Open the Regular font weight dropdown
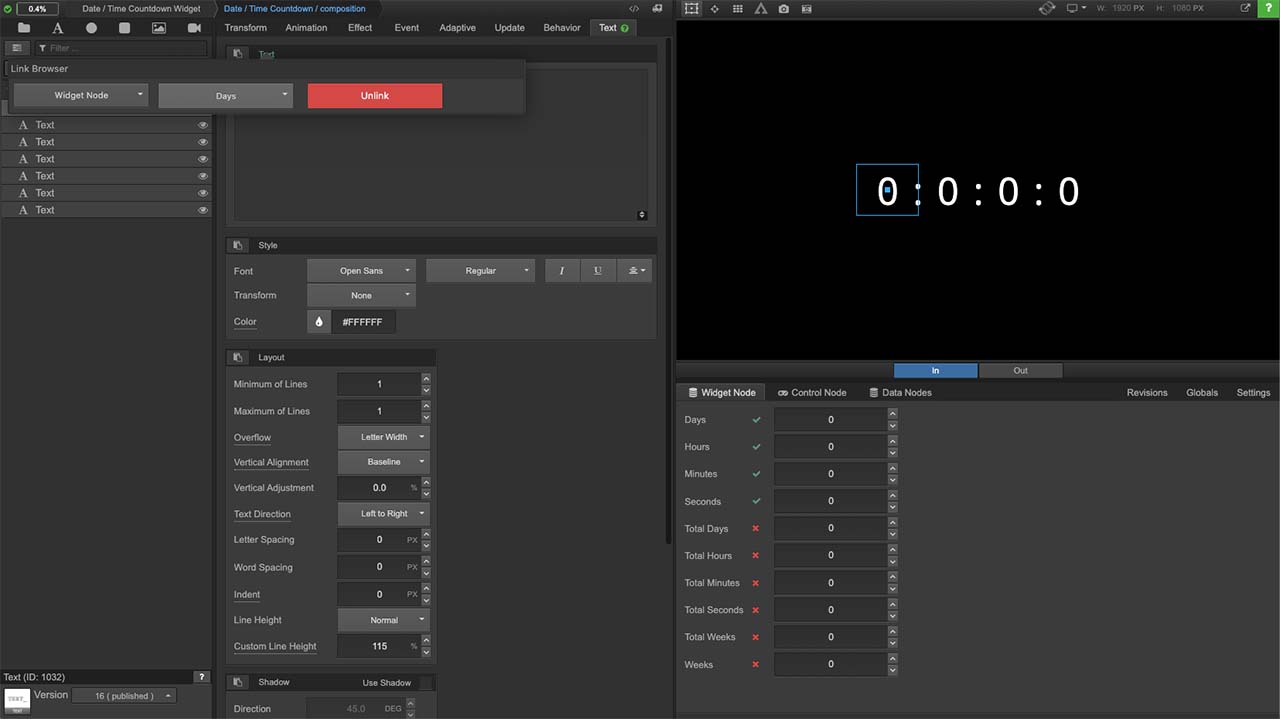The height and width of the screenshot is (719, 1280). (480, 271)
